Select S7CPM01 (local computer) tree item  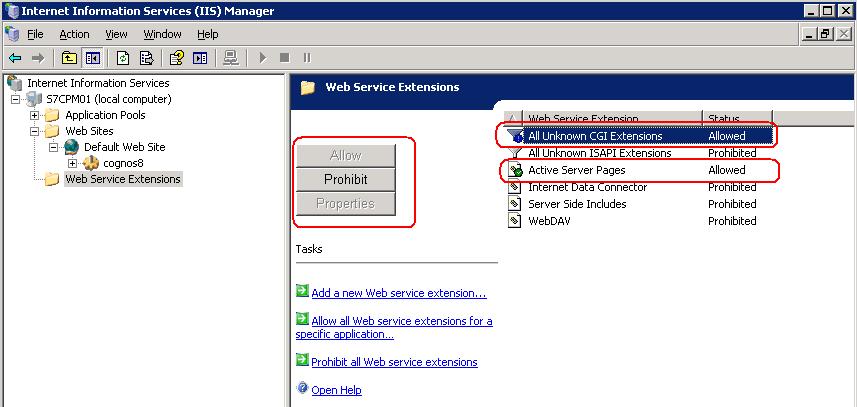pyautogui.click(x=109, y=99)
